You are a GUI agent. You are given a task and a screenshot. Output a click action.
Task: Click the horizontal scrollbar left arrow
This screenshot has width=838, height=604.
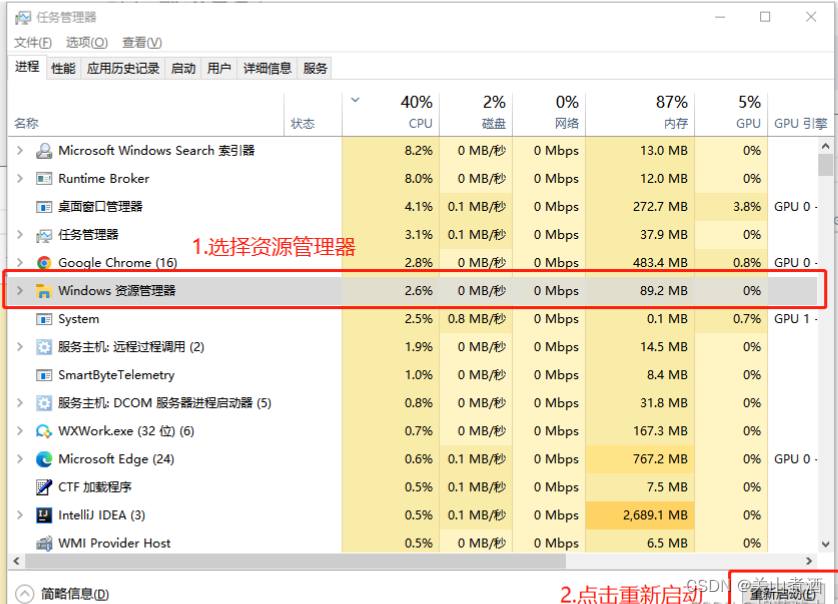pyautogui.click(x=17, y=561)
